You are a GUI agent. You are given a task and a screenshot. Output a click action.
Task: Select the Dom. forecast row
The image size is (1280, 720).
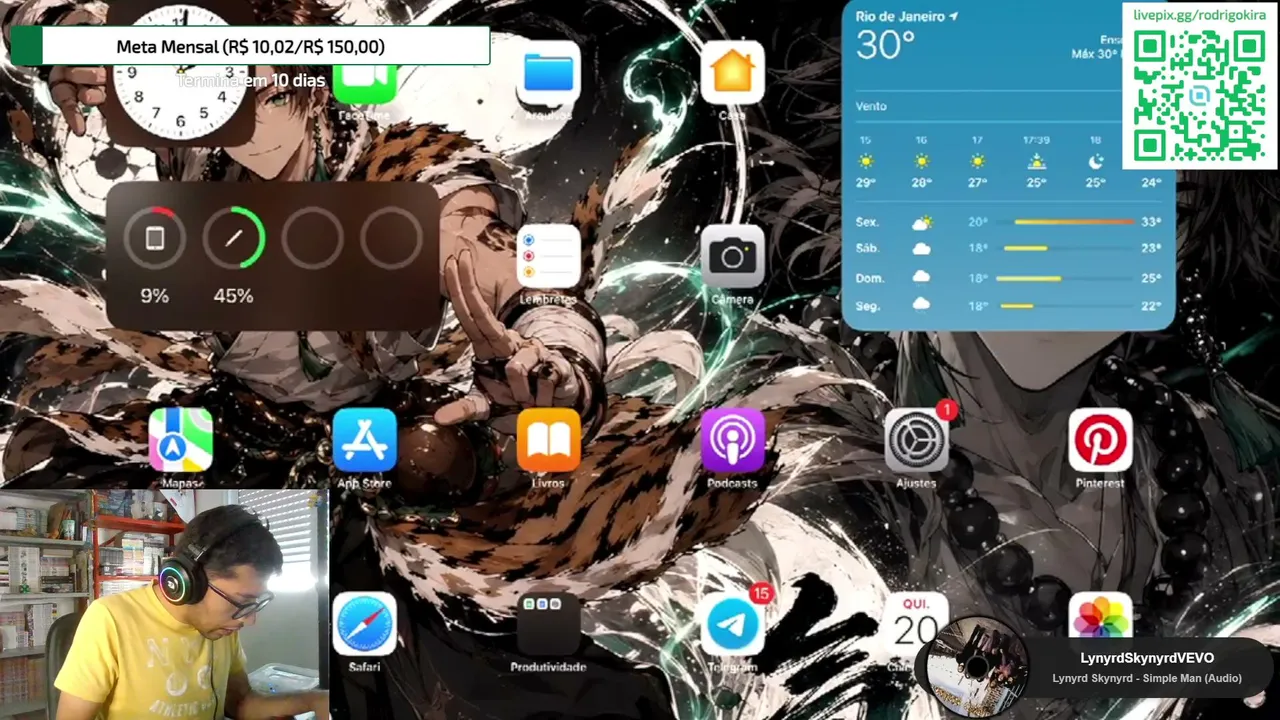(1008, 278)
